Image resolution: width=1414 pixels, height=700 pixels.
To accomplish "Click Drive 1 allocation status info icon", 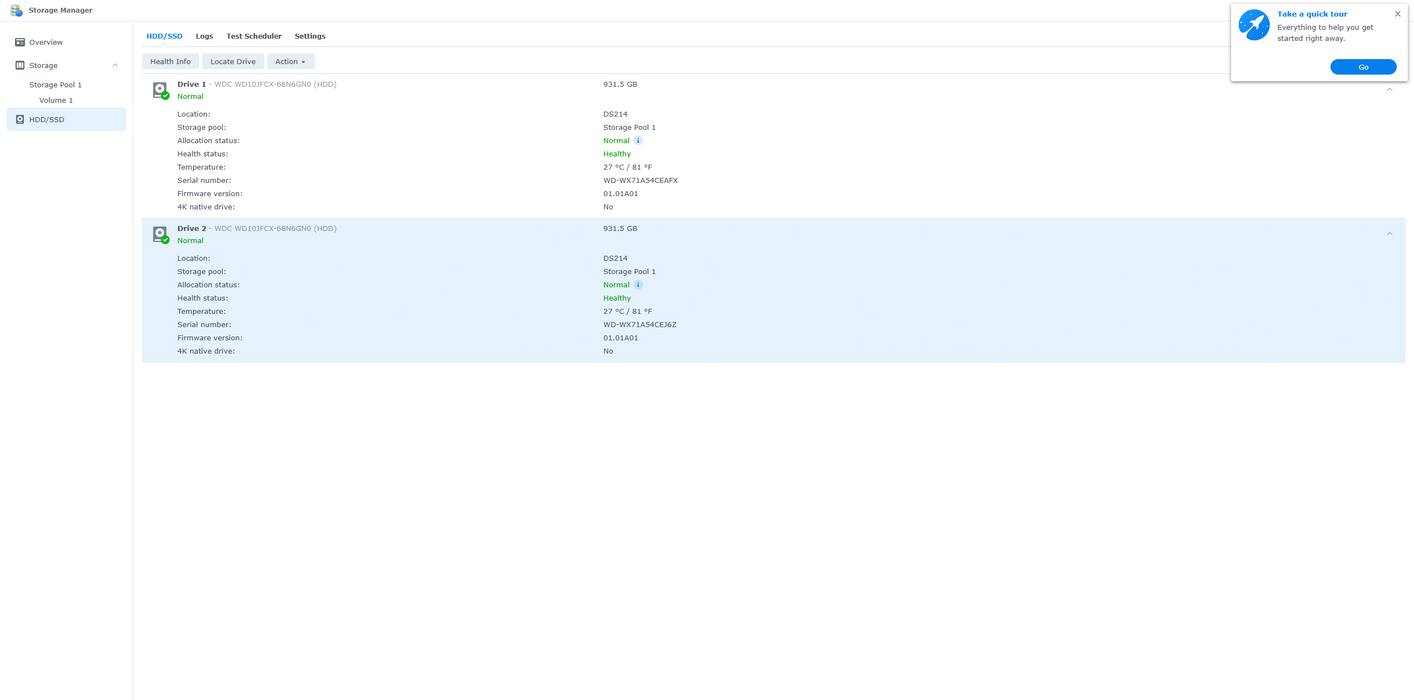I will click(x=638, y=141).
